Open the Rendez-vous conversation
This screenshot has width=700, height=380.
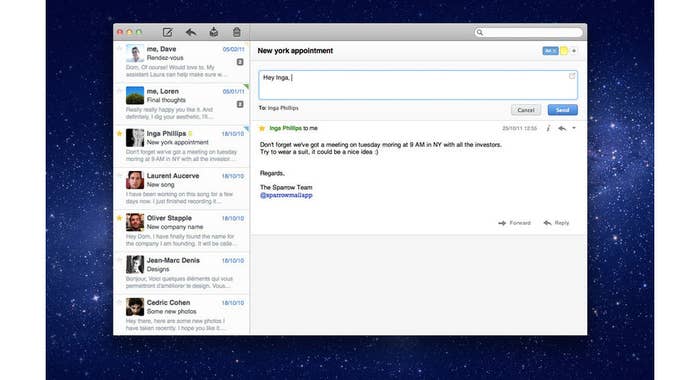point(181,62)
